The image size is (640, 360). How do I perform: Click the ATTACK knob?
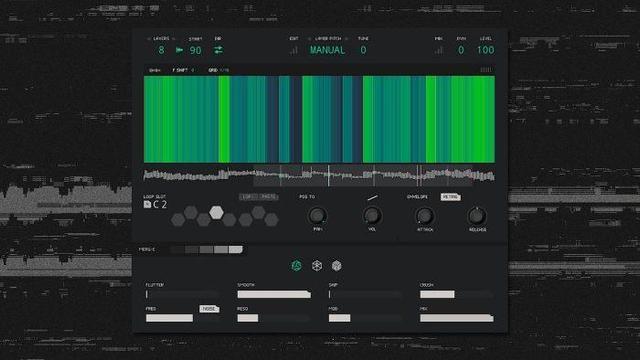point(425,216)
